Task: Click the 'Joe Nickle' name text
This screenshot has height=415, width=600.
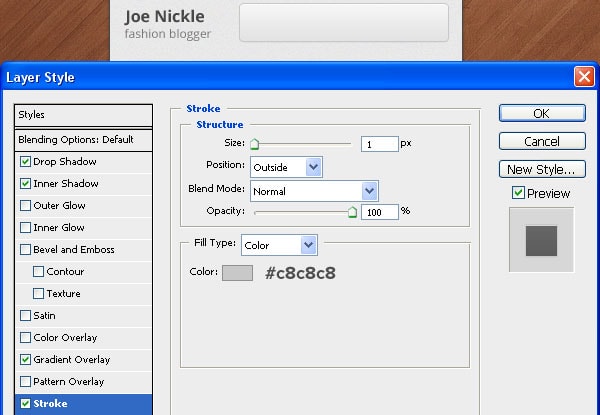Action: pyautogui.click(x=165, y=16)
